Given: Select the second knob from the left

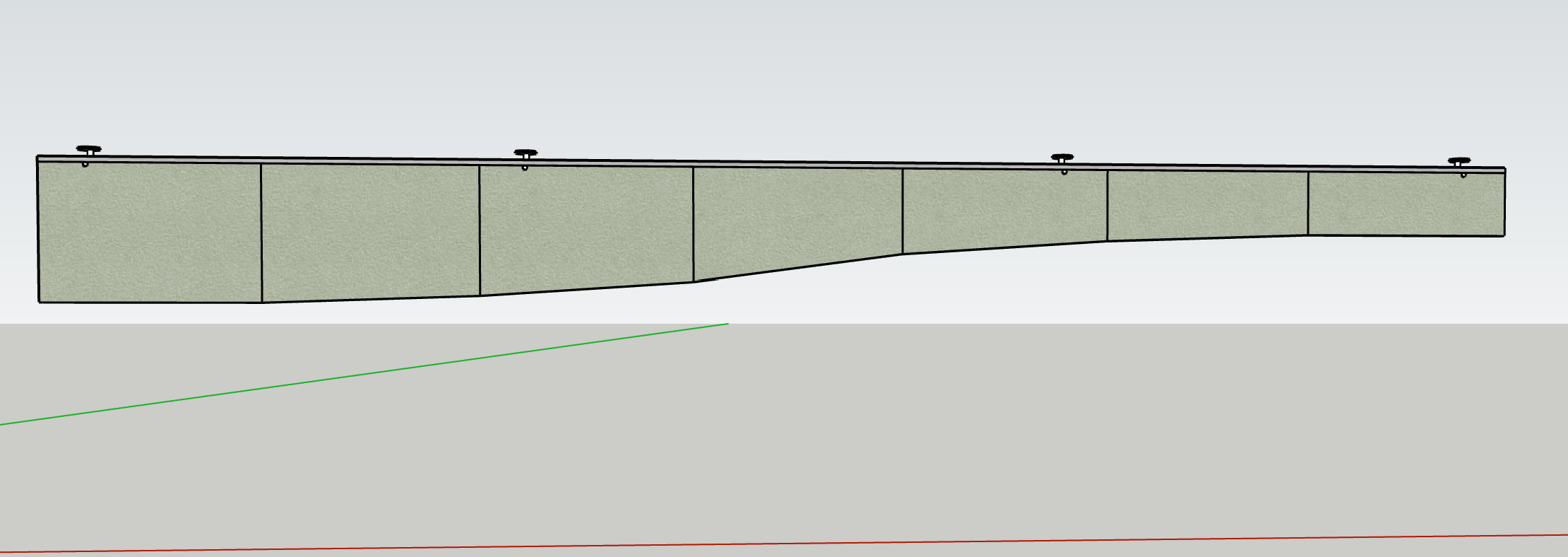Looking at the screenshot, I should click(525, 153).
